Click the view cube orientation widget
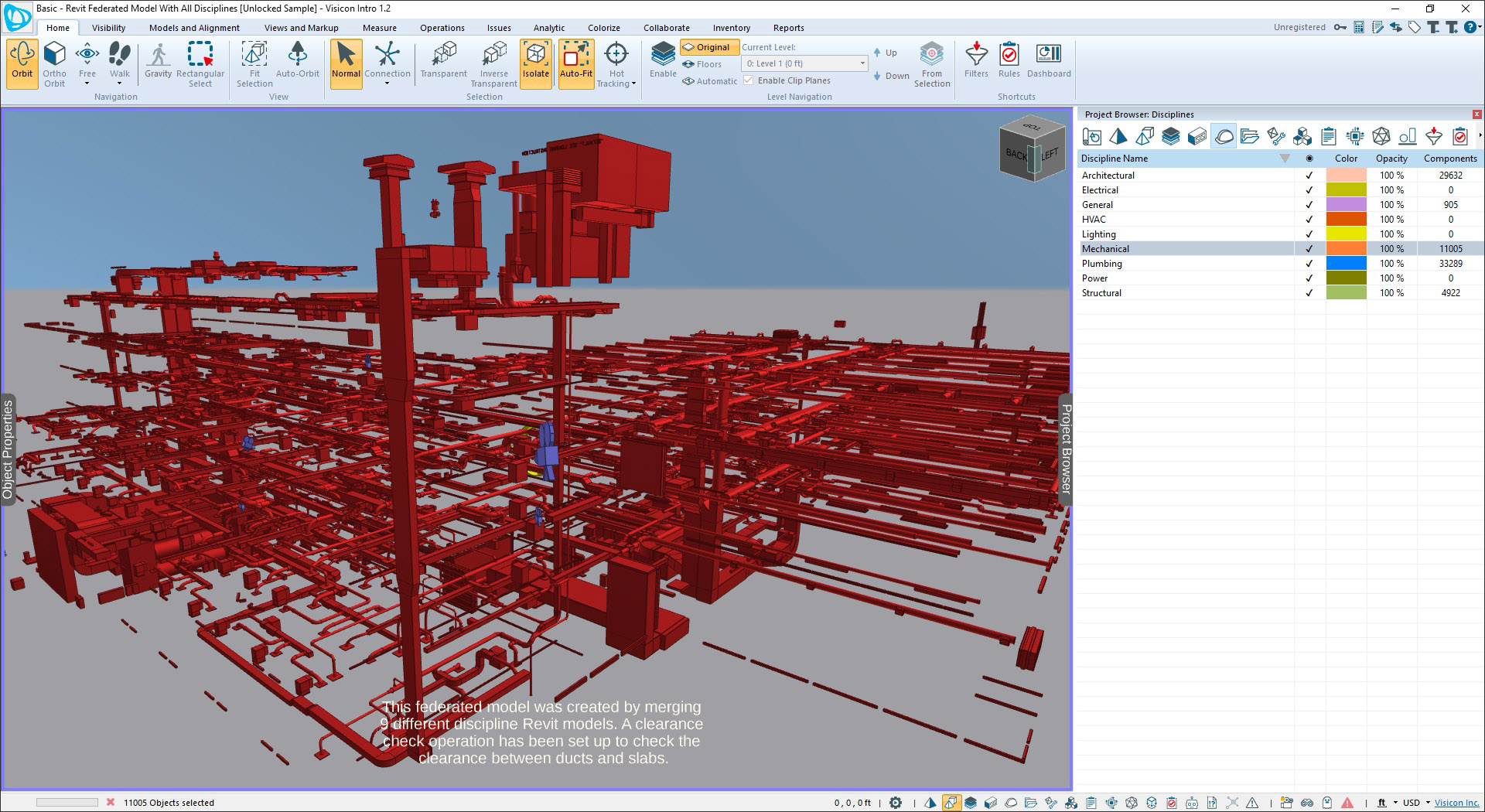Screen dimensions: 1485x812 1032,150
